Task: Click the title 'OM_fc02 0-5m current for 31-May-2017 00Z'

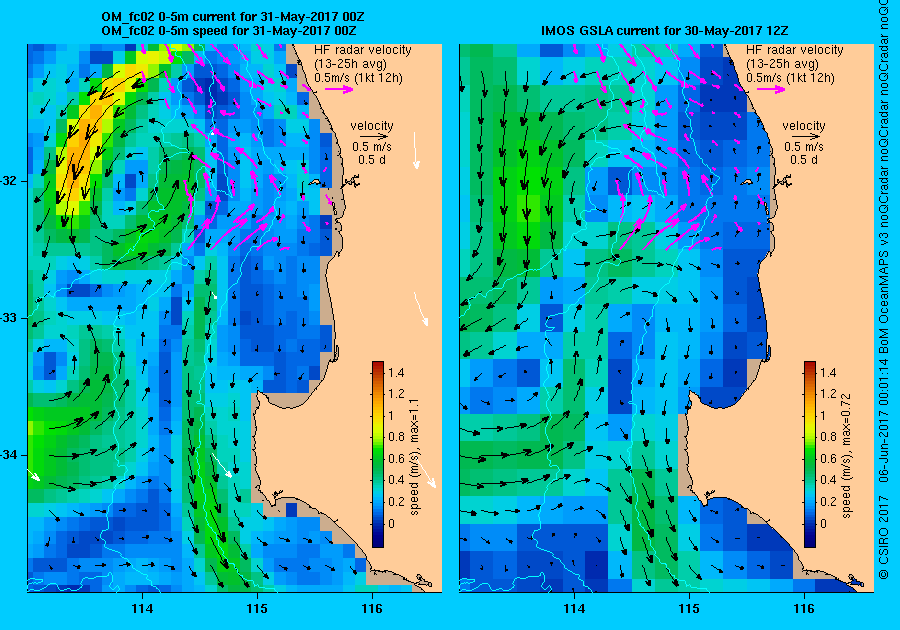Action: coord(232,17)
